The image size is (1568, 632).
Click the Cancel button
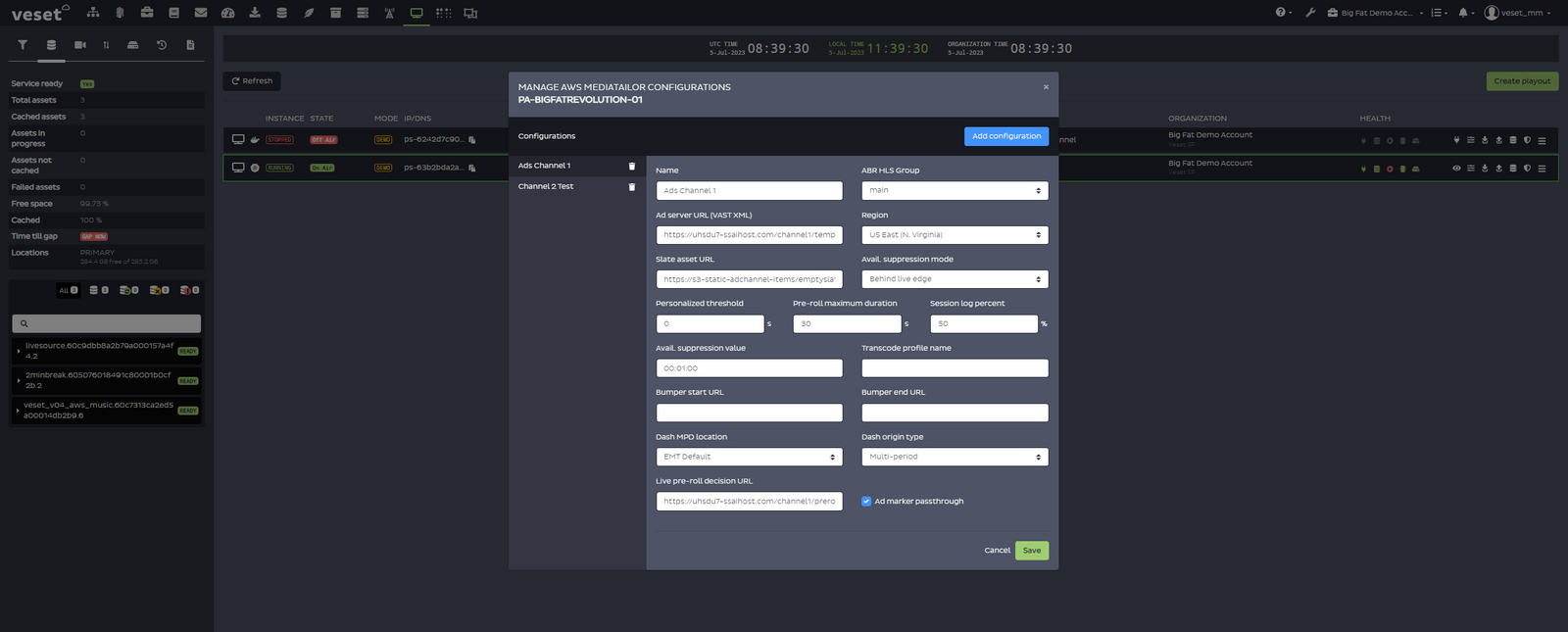point(997,551)
